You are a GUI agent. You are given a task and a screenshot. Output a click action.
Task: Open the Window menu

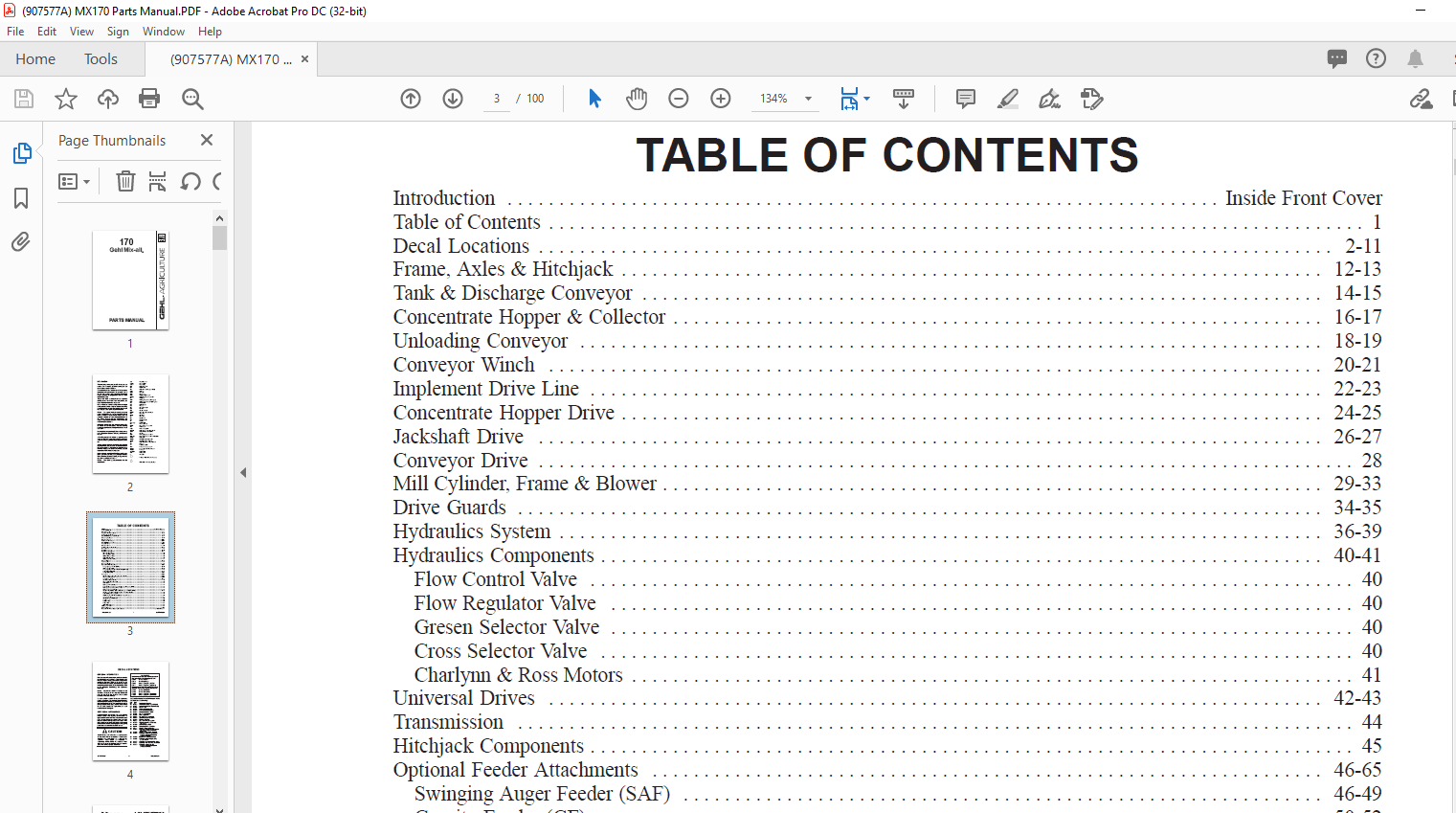(x=164, y=32)
